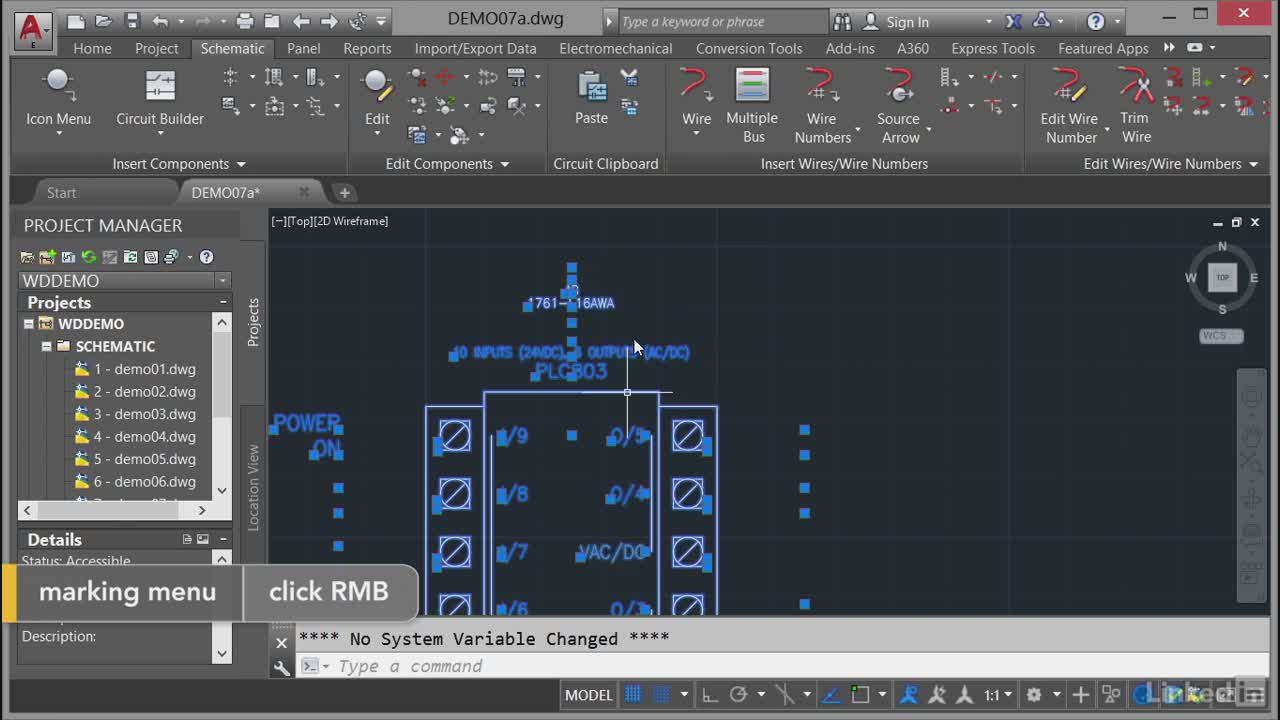Open the Import/Export Data ribbon tab
The image size is (1280, 720).
[475, 48]
